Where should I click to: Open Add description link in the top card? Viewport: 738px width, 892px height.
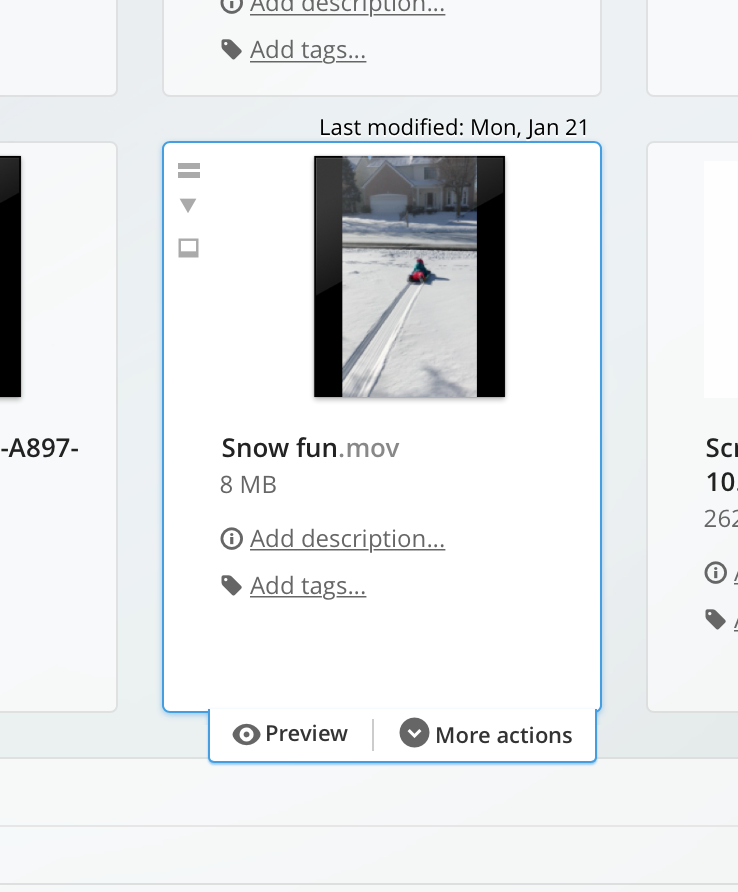coord(347,6)
